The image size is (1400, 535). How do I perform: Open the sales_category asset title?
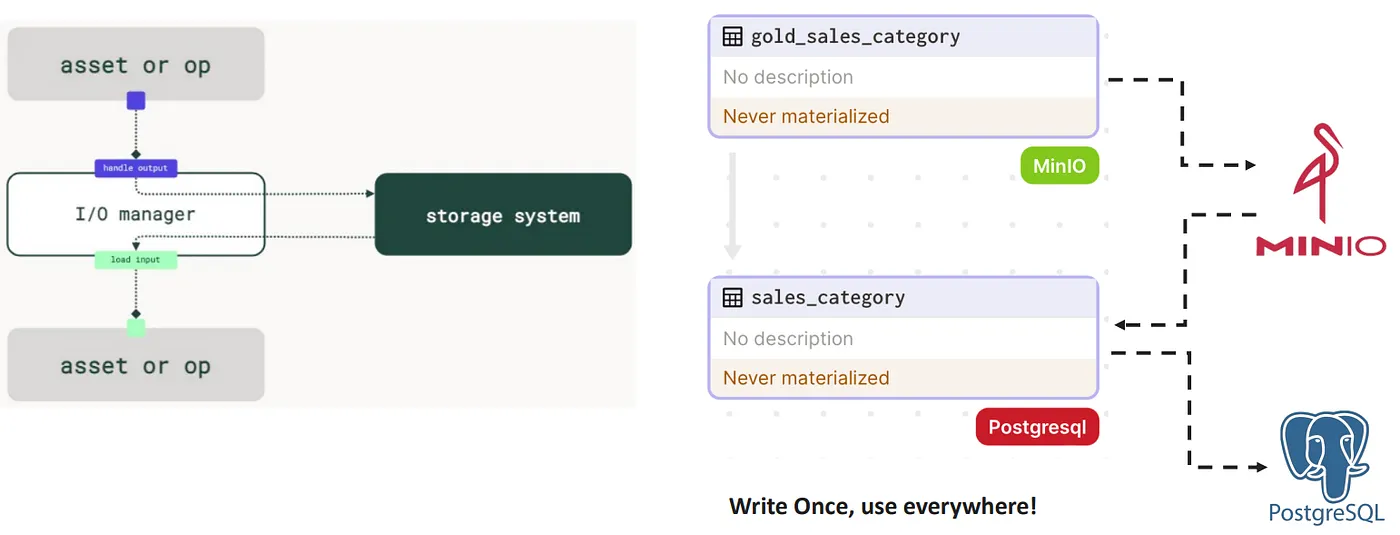tap(828, 298)
